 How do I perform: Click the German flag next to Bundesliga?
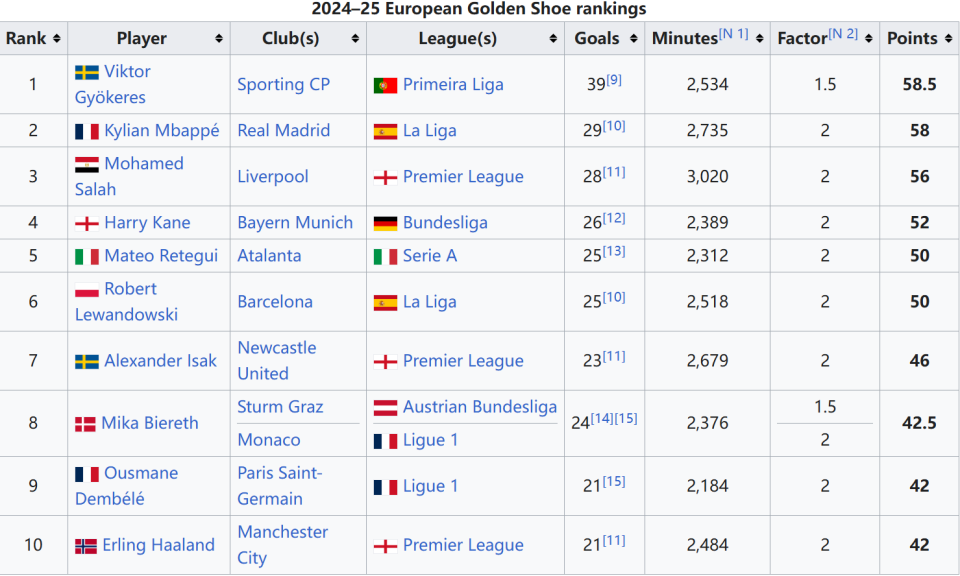pyautogui.click(x=385, y=224)
